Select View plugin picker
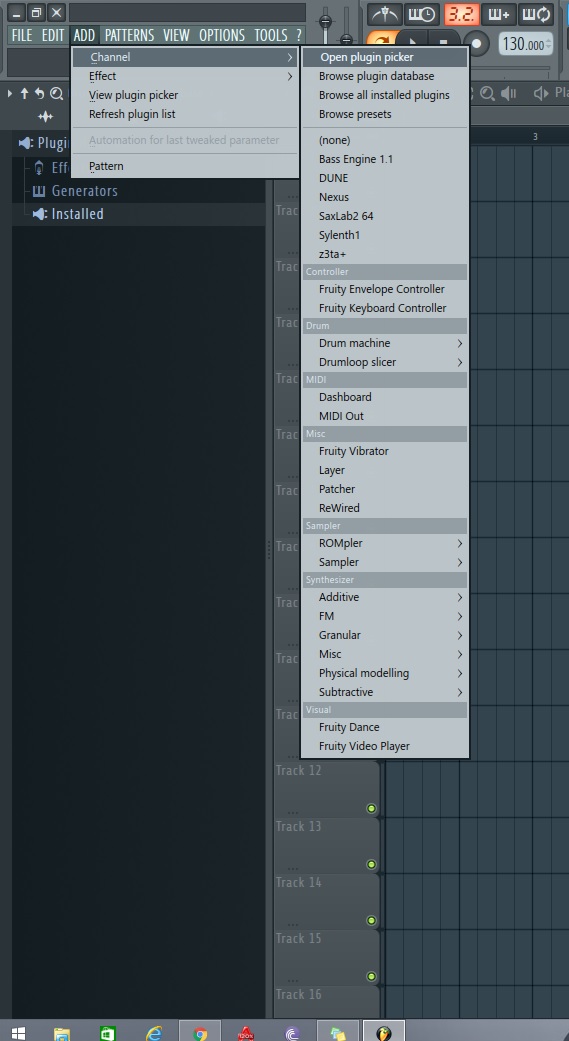Image resolution: width=569 pixels, height=1041 pixels. pos(185,95)
